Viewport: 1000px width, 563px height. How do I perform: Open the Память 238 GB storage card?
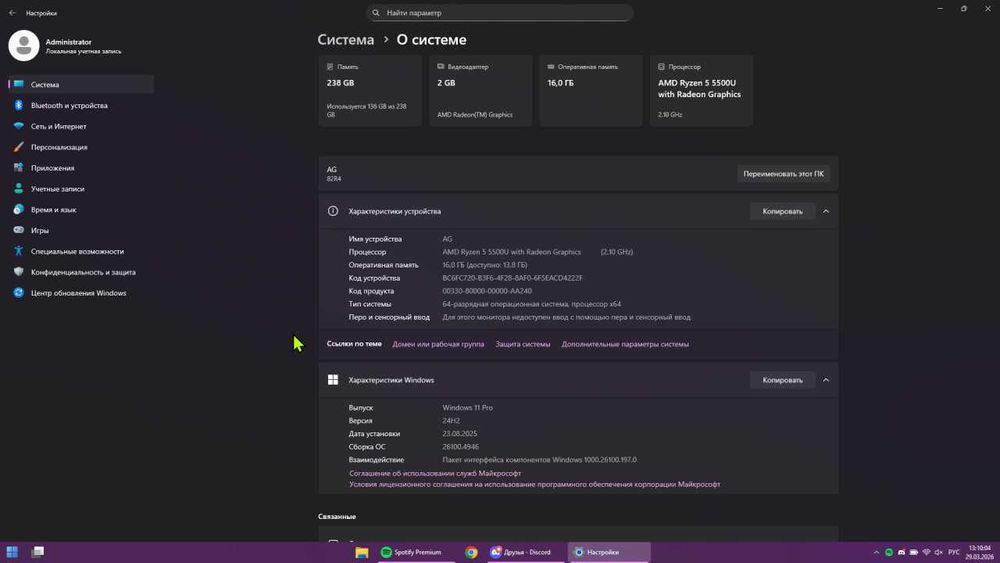tap(370, 91)
